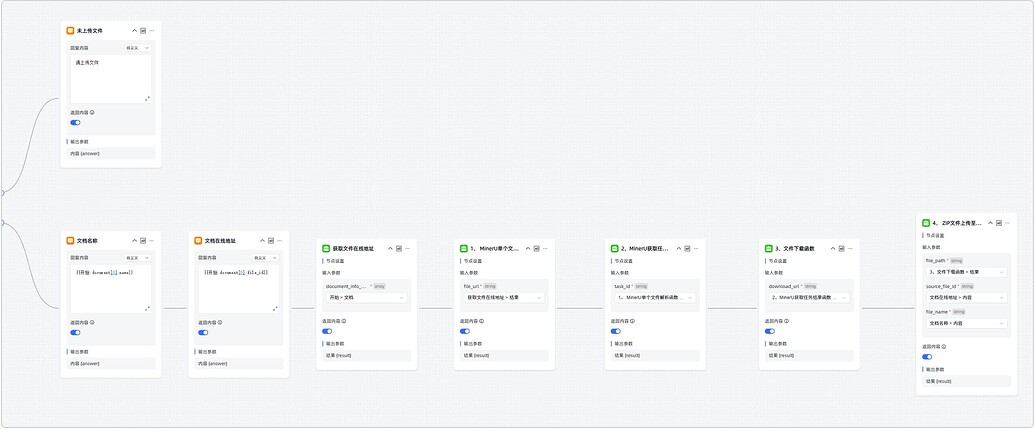1035x429 pixels.
Task: Click the orange icon of 文档名称 node
Action: 71,241
